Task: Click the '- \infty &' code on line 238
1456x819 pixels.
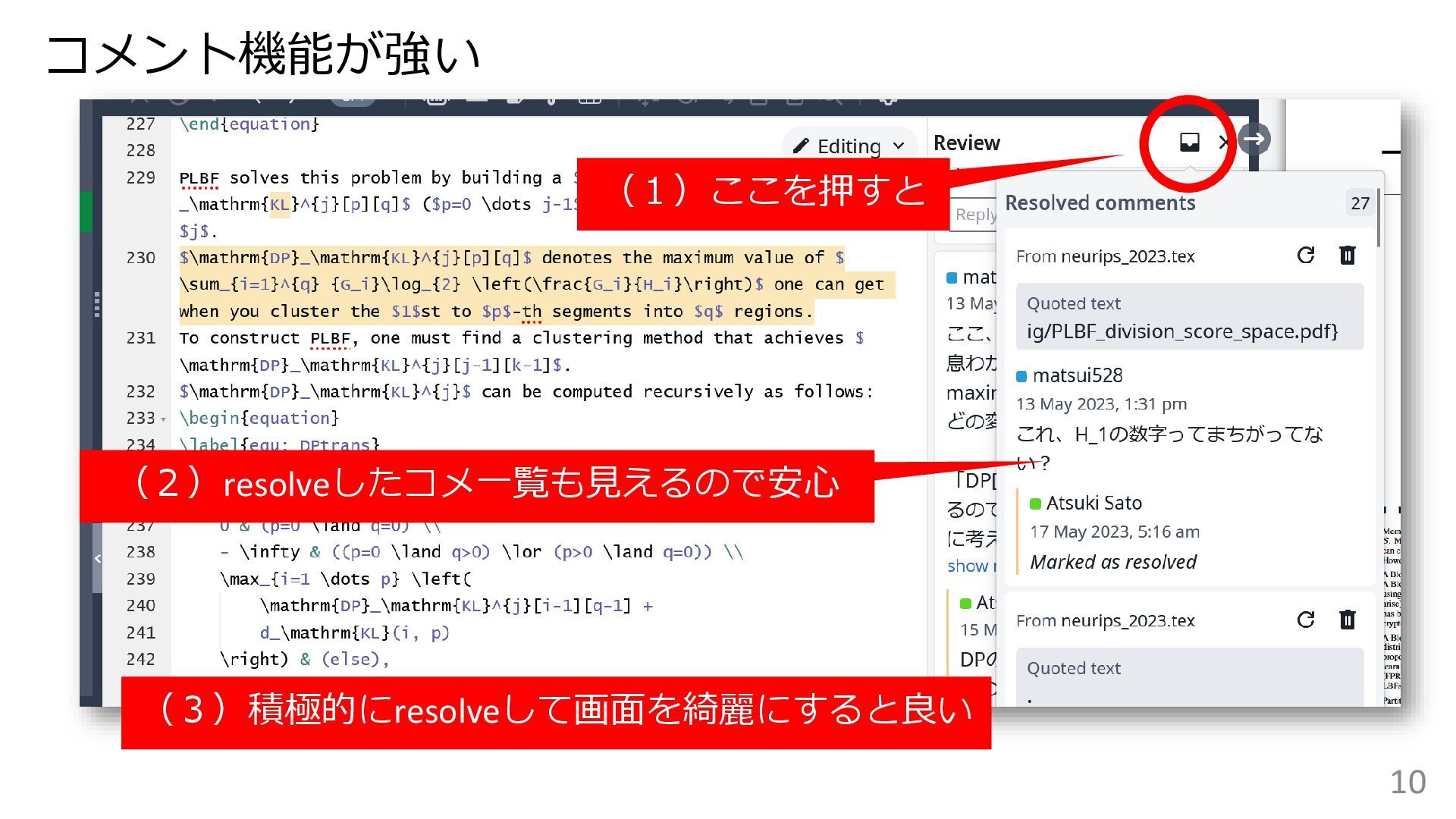Action: coord(270,552)
